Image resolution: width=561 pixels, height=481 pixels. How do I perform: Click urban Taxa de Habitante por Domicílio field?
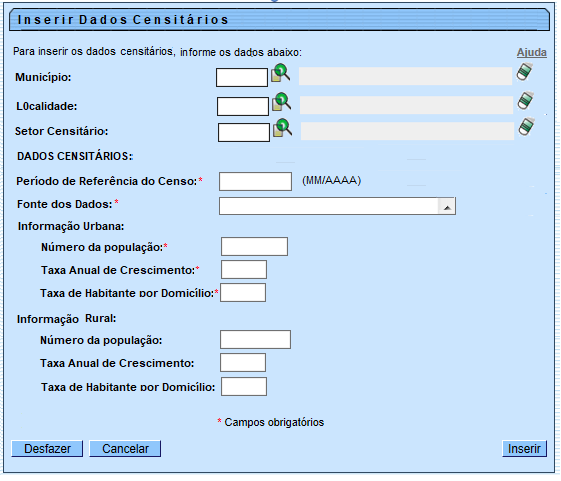[243, 293]
